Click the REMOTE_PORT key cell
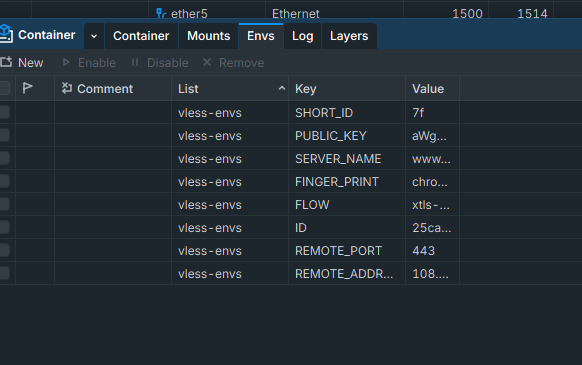 [x=347, y=251]
